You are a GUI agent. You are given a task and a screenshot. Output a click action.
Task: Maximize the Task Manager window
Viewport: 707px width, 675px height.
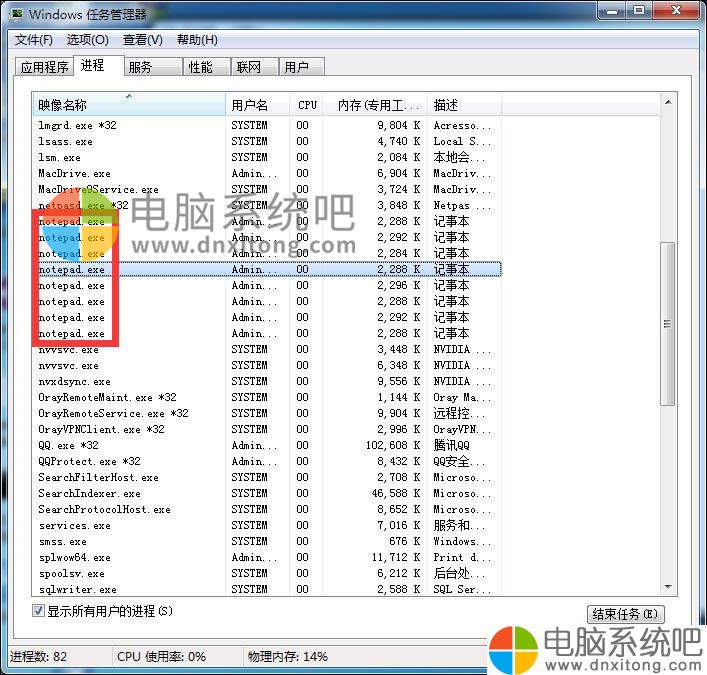(x=639, y=10)
